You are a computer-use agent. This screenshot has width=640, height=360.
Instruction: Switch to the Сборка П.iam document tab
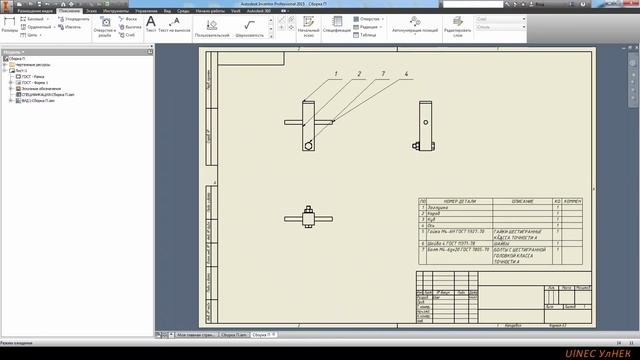[234, 335]
